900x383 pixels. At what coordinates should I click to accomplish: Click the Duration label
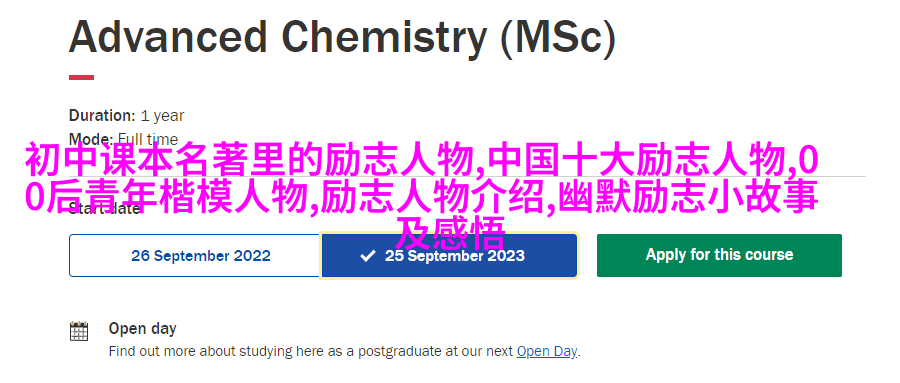(102, 115)
